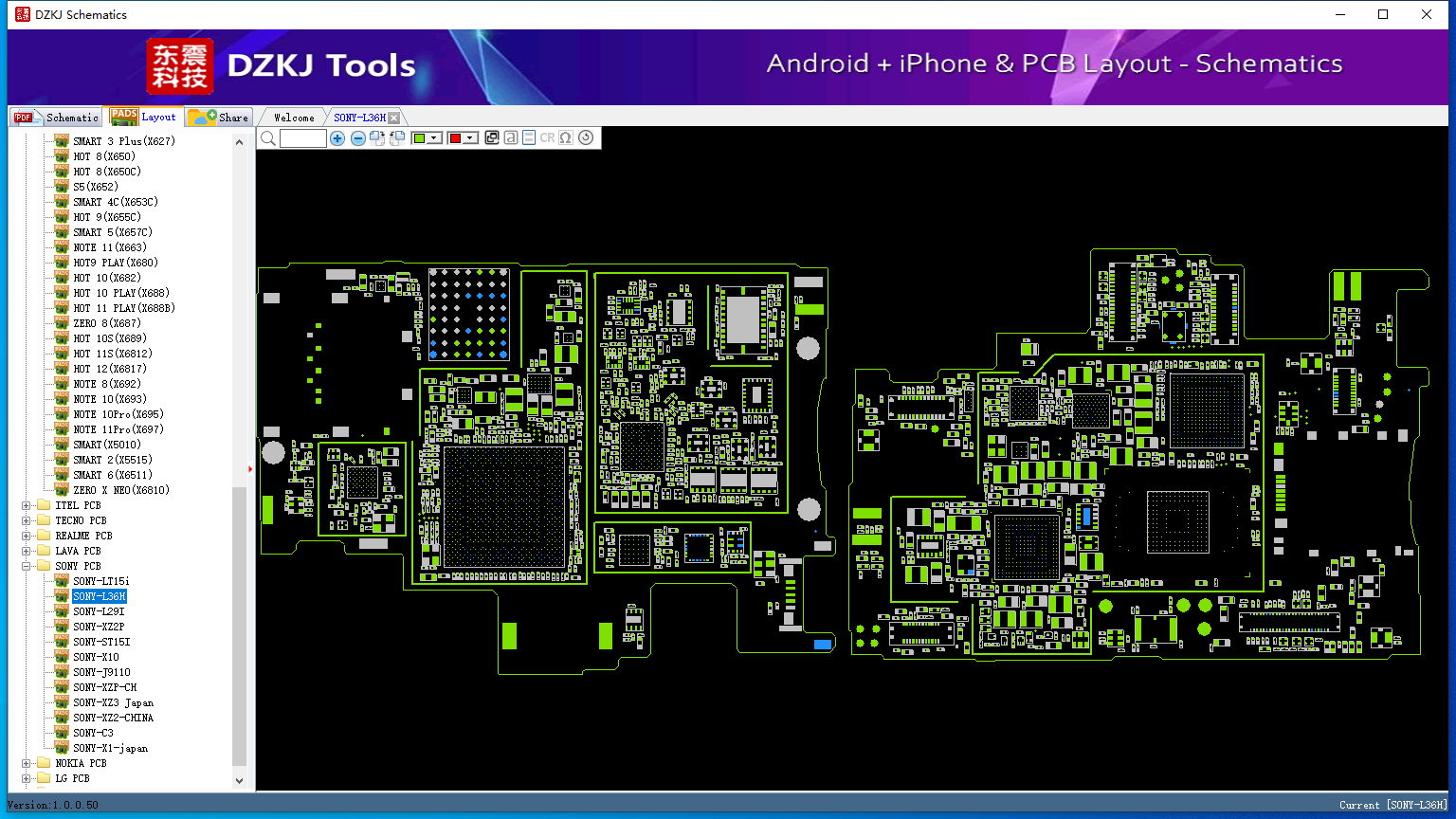
Task: Open the red color dropdown arrow
Action: click(469, 138)
